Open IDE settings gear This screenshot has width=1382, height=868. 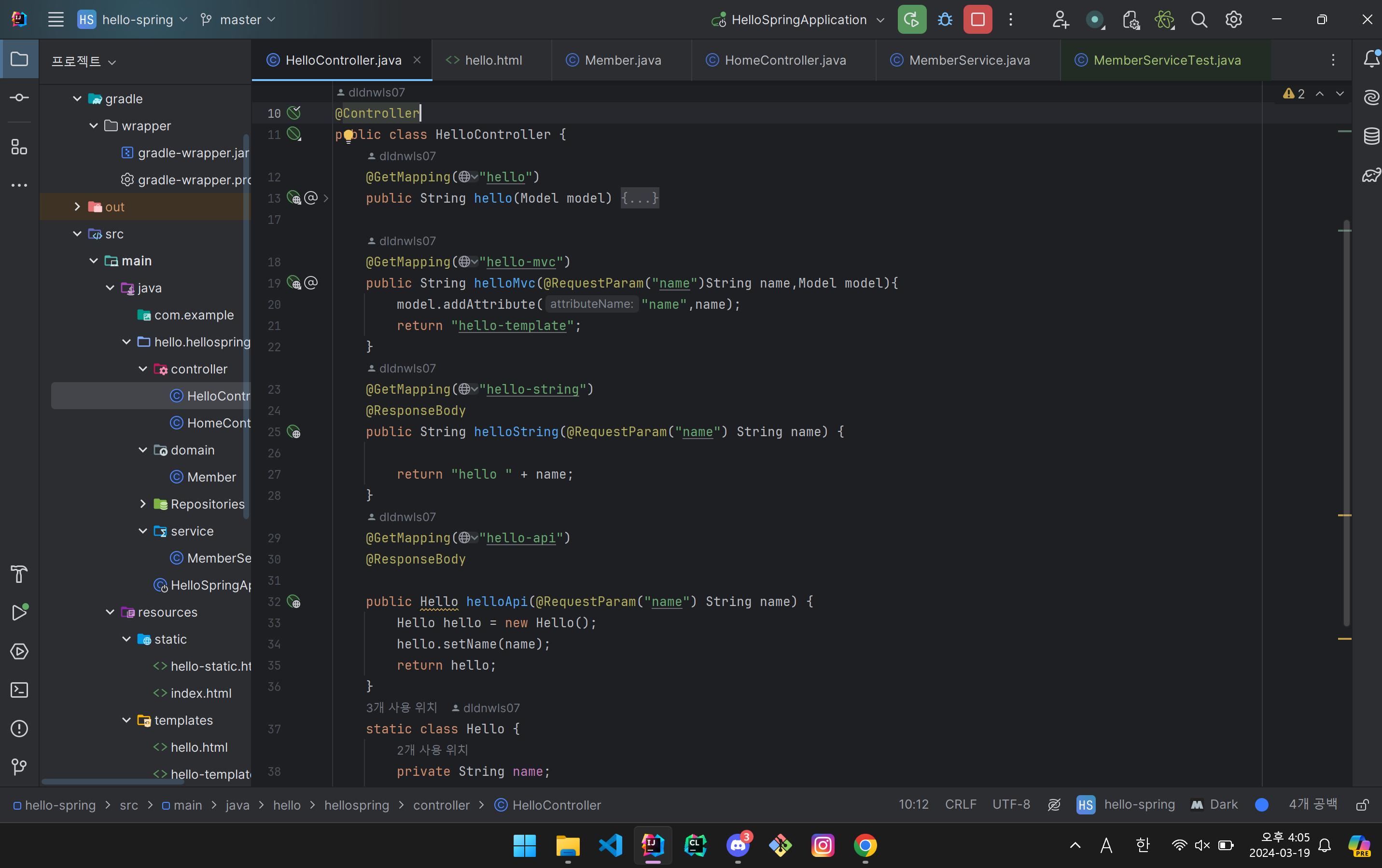pos(1233,19)
